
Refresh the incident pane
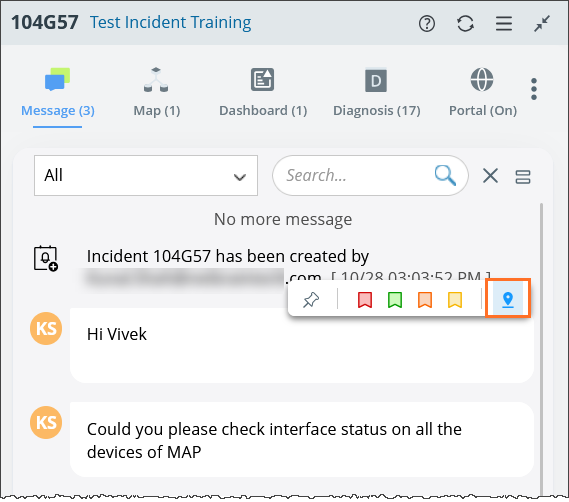click(x=465, y=24)
